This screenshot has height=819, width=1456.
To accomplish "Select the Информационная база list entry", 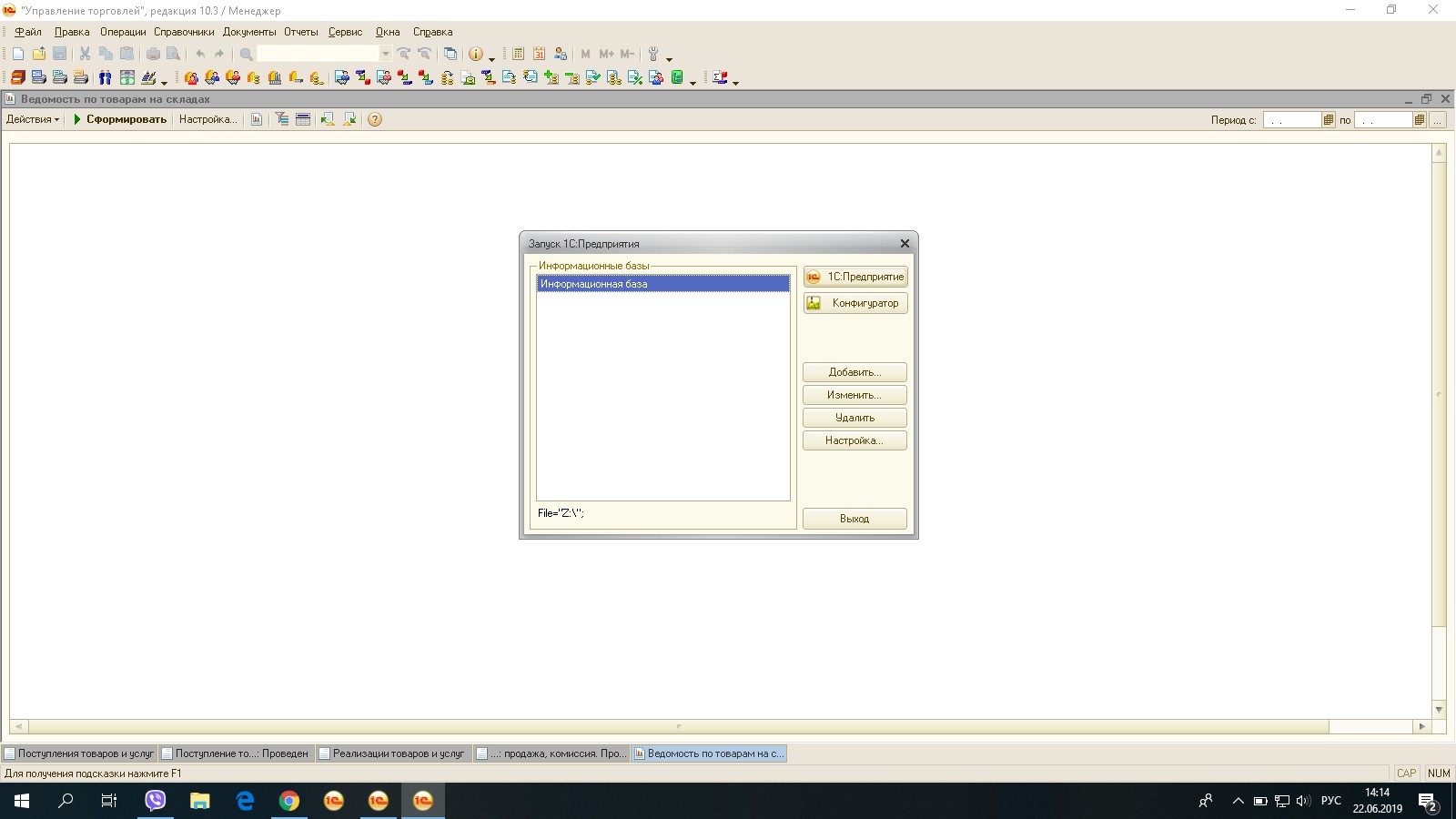I will [x=663, y=284].
